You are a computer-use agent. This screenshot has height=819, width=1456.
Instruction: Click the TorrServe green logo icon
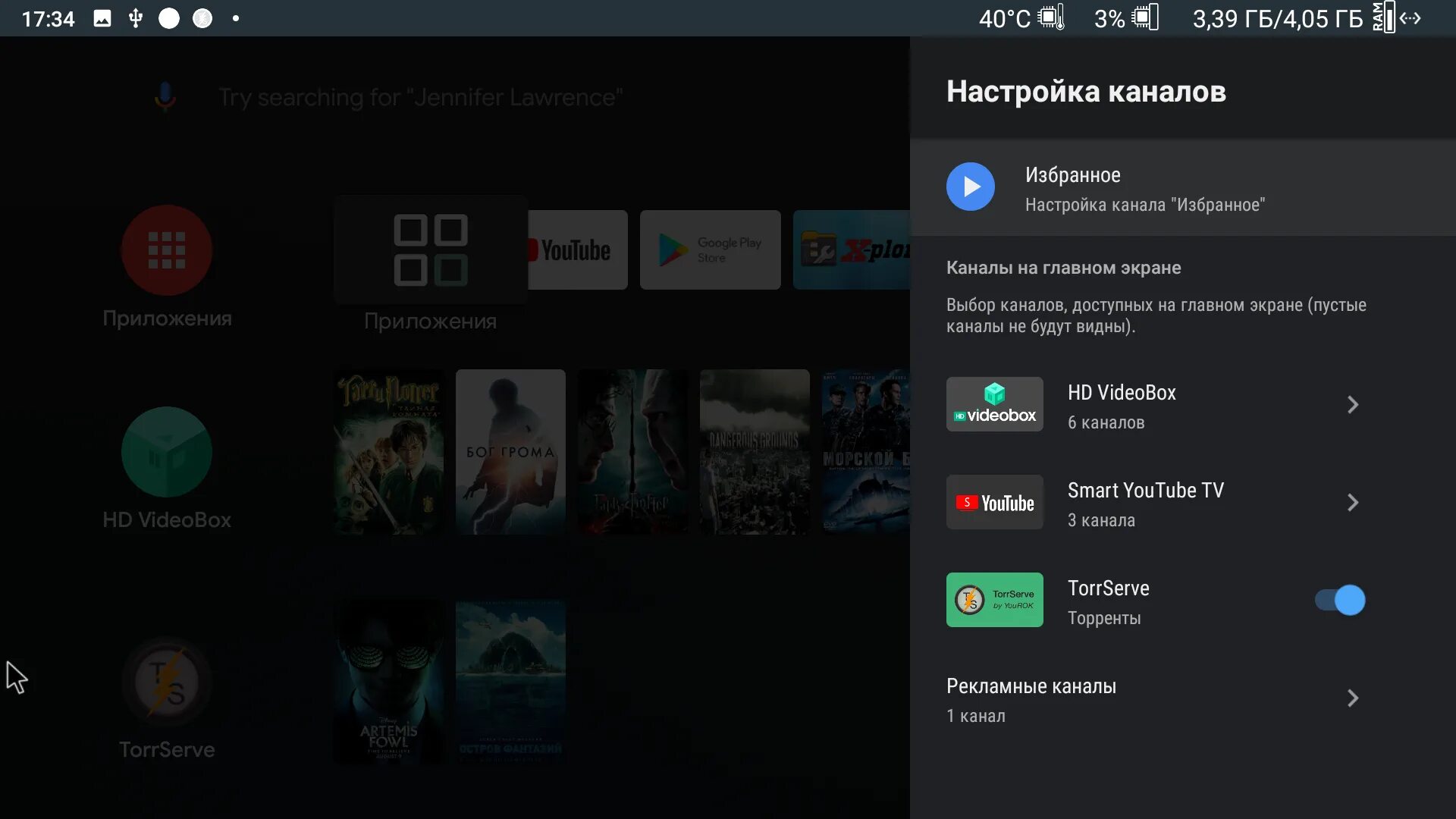pyautogui.click(x=994, y=600)
